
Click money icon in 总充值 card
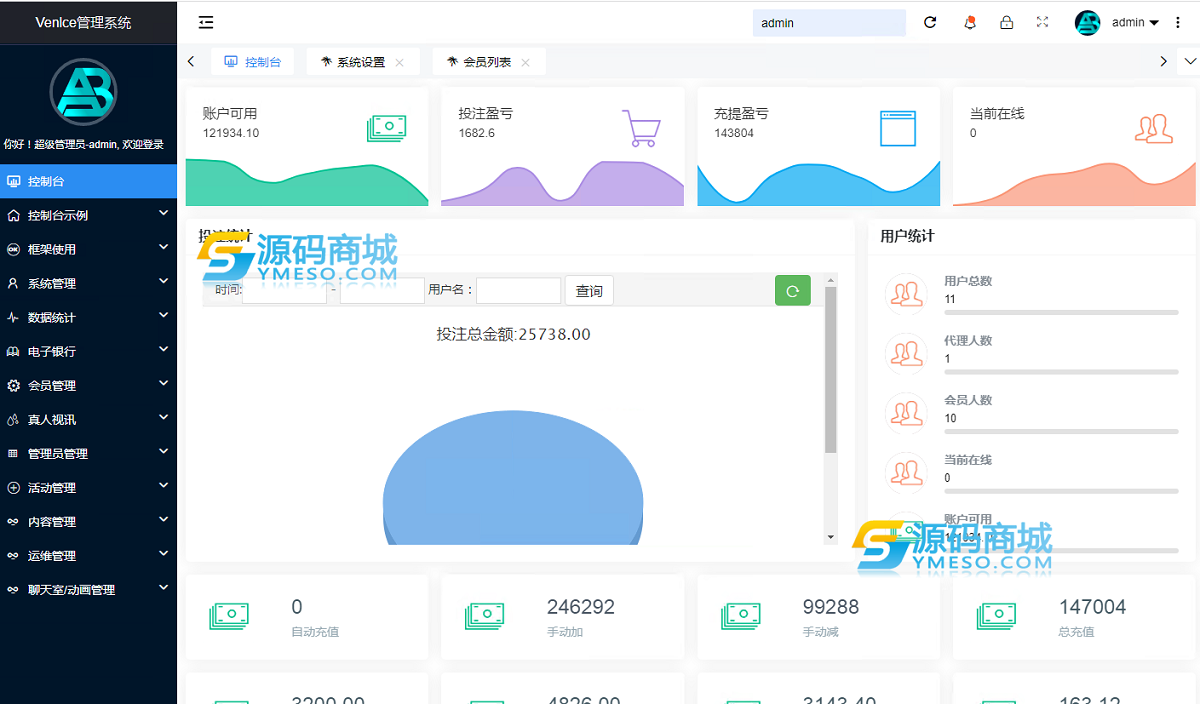(997, 616)
